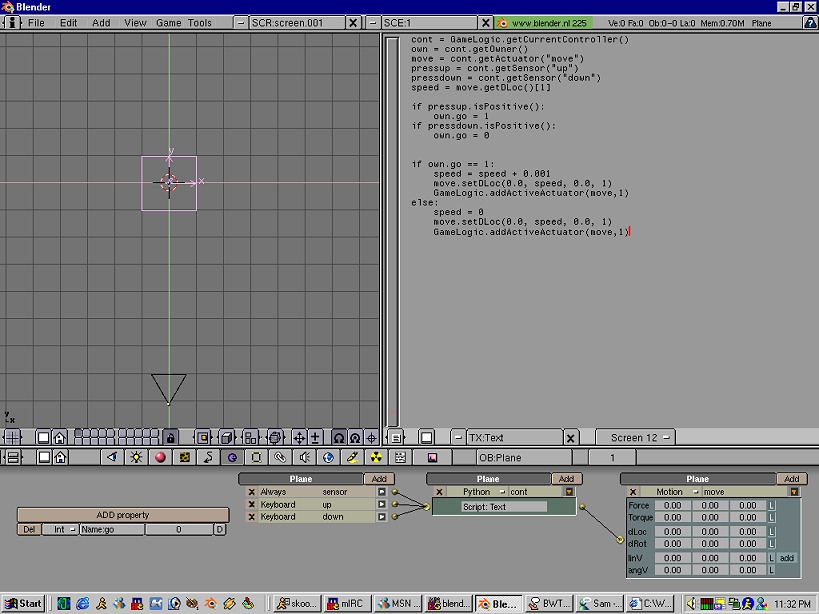
Task: Open the Material buttons (red sphere icon)
Action: coord(160,458)
